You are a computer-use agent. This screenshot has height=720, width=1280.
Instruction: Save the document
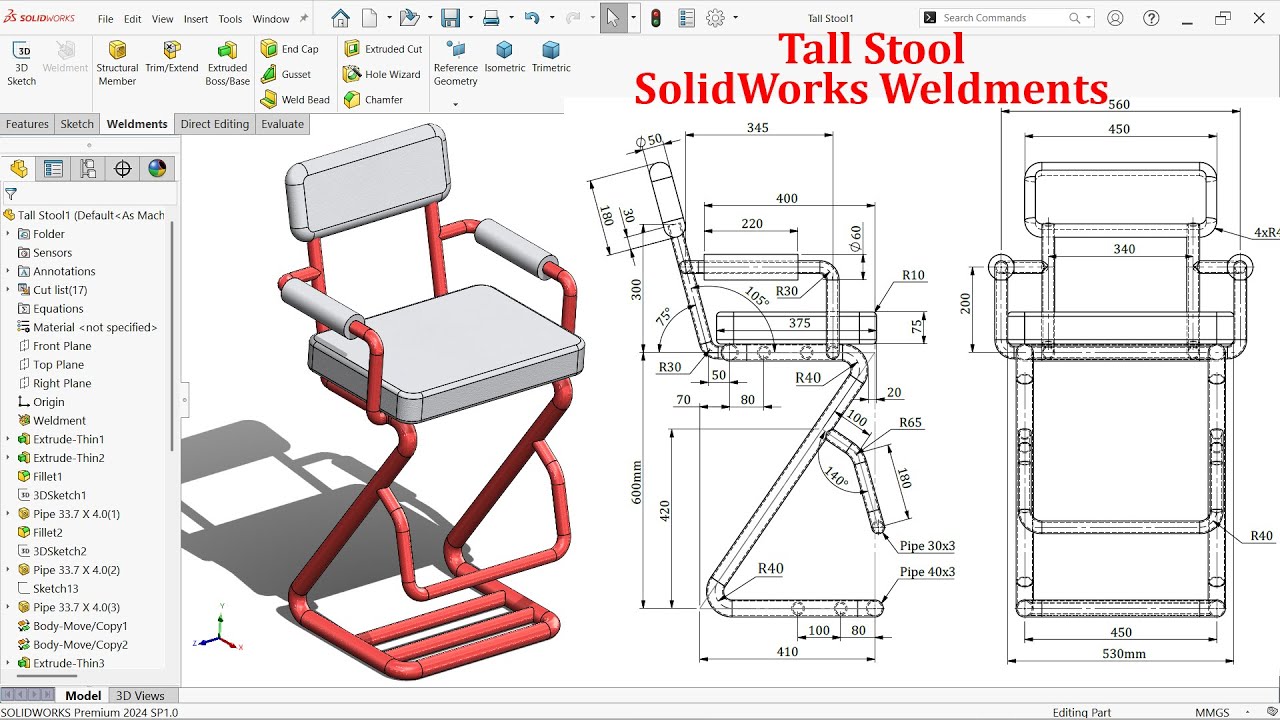(450, 18)
